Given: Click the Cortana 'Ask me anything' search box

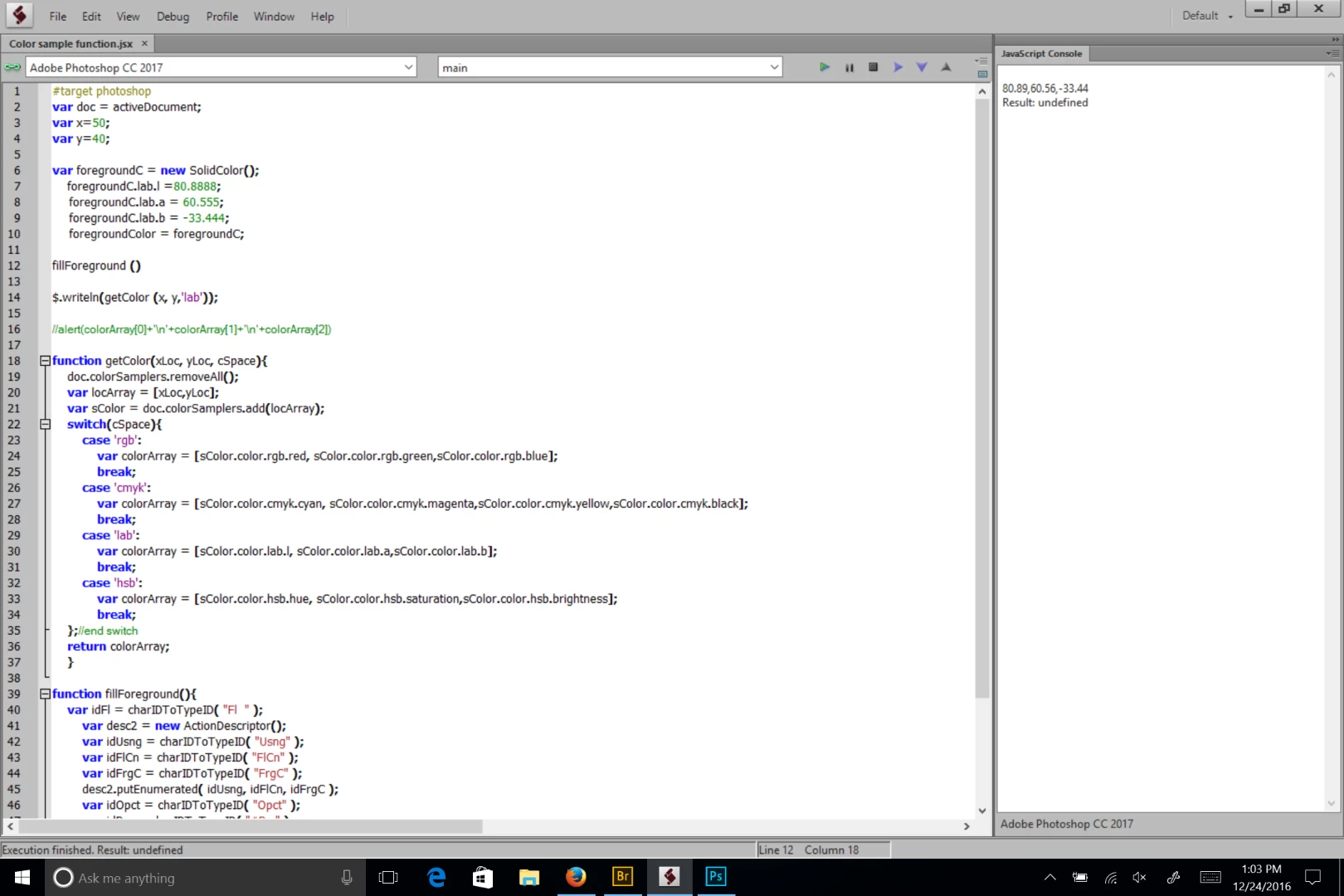Looking at the screenshot, I should click(205, 877).
